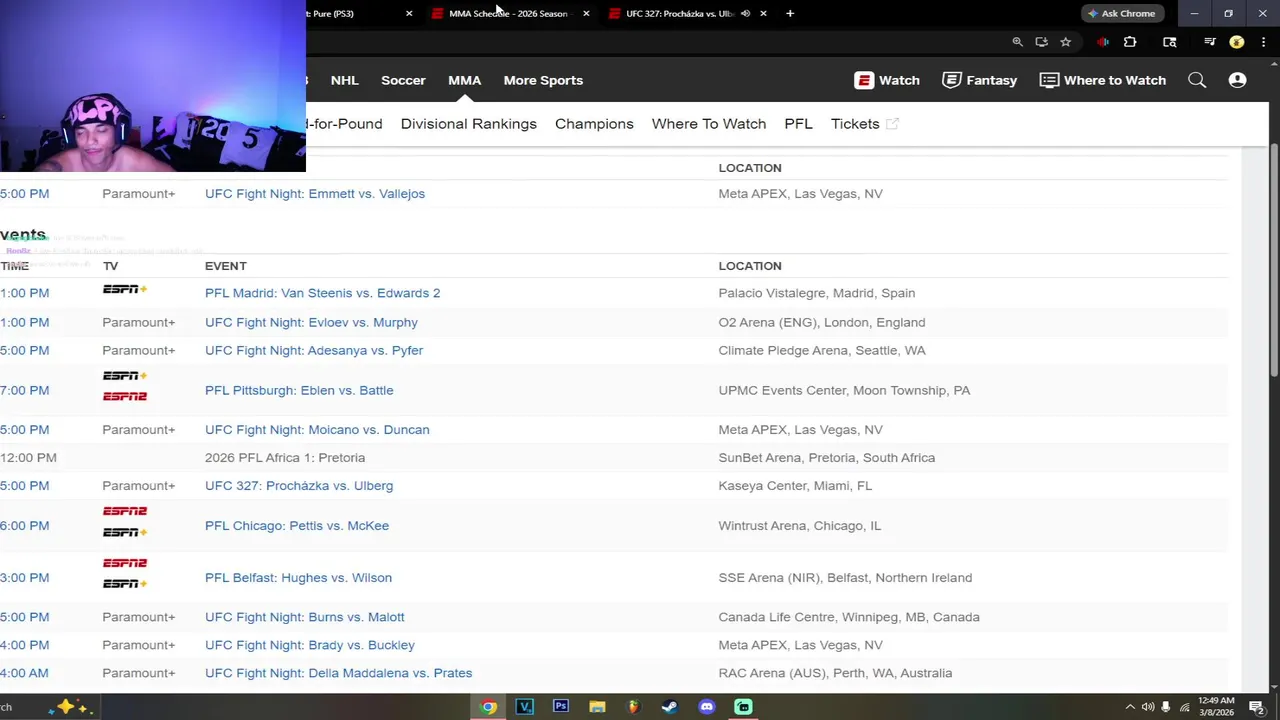Open the ESPN user profile icon
This screenshot has width=1280, height=720.
click(1237, 80)
